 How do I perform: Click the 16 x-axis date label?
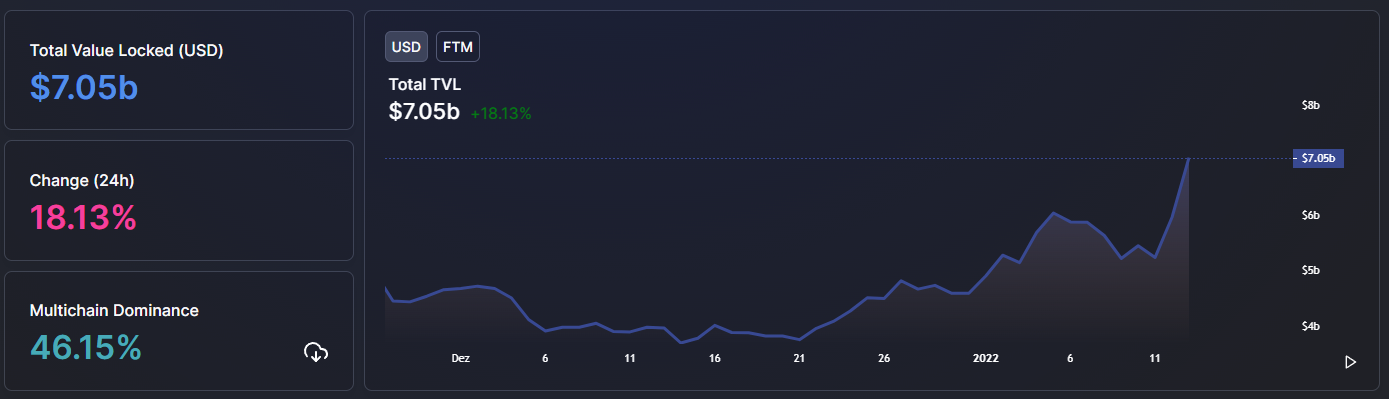tap(714, 357)
